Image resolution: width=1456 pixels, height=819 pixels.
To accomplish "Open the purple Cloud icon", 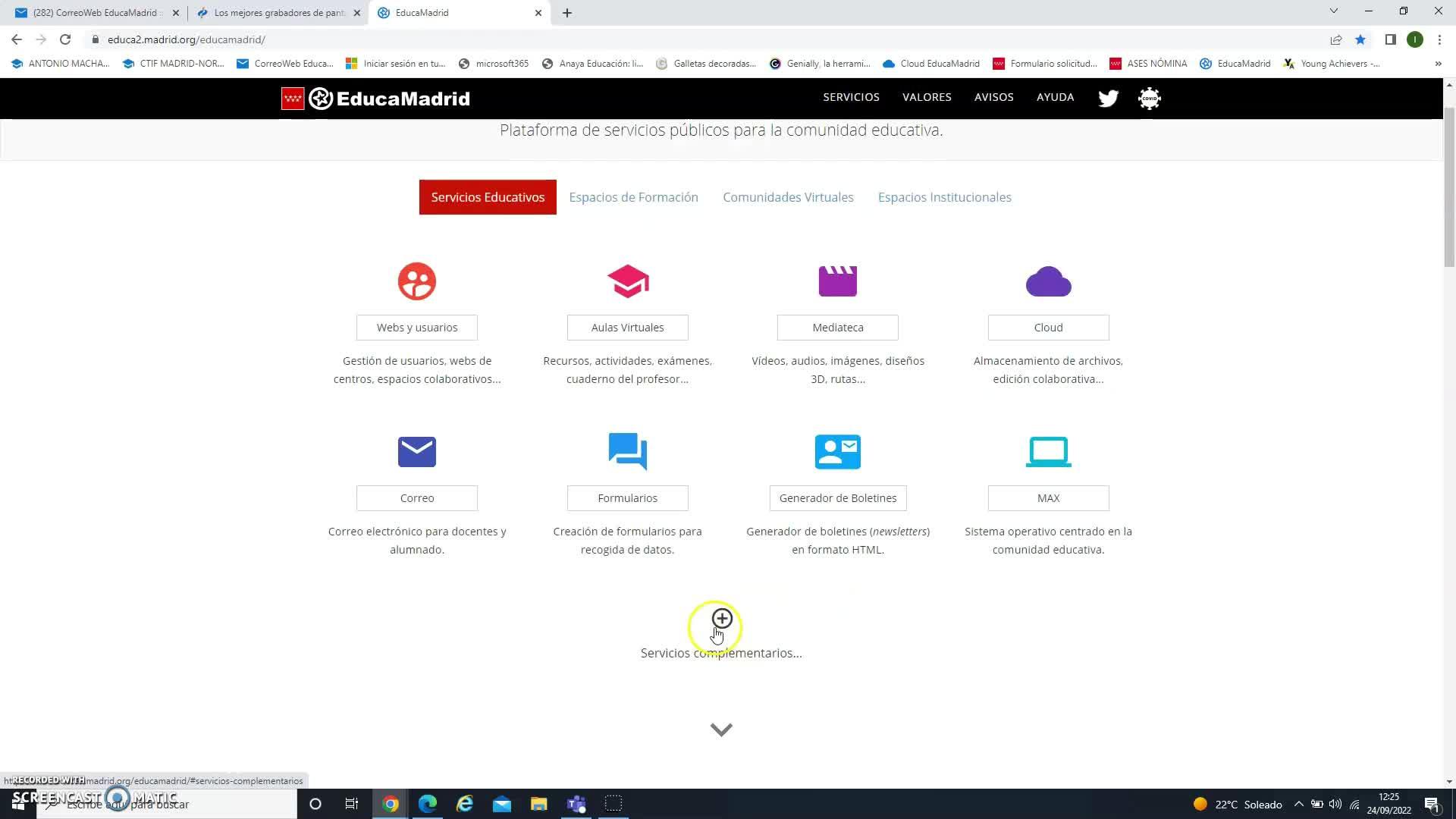I will (1048, 281).
